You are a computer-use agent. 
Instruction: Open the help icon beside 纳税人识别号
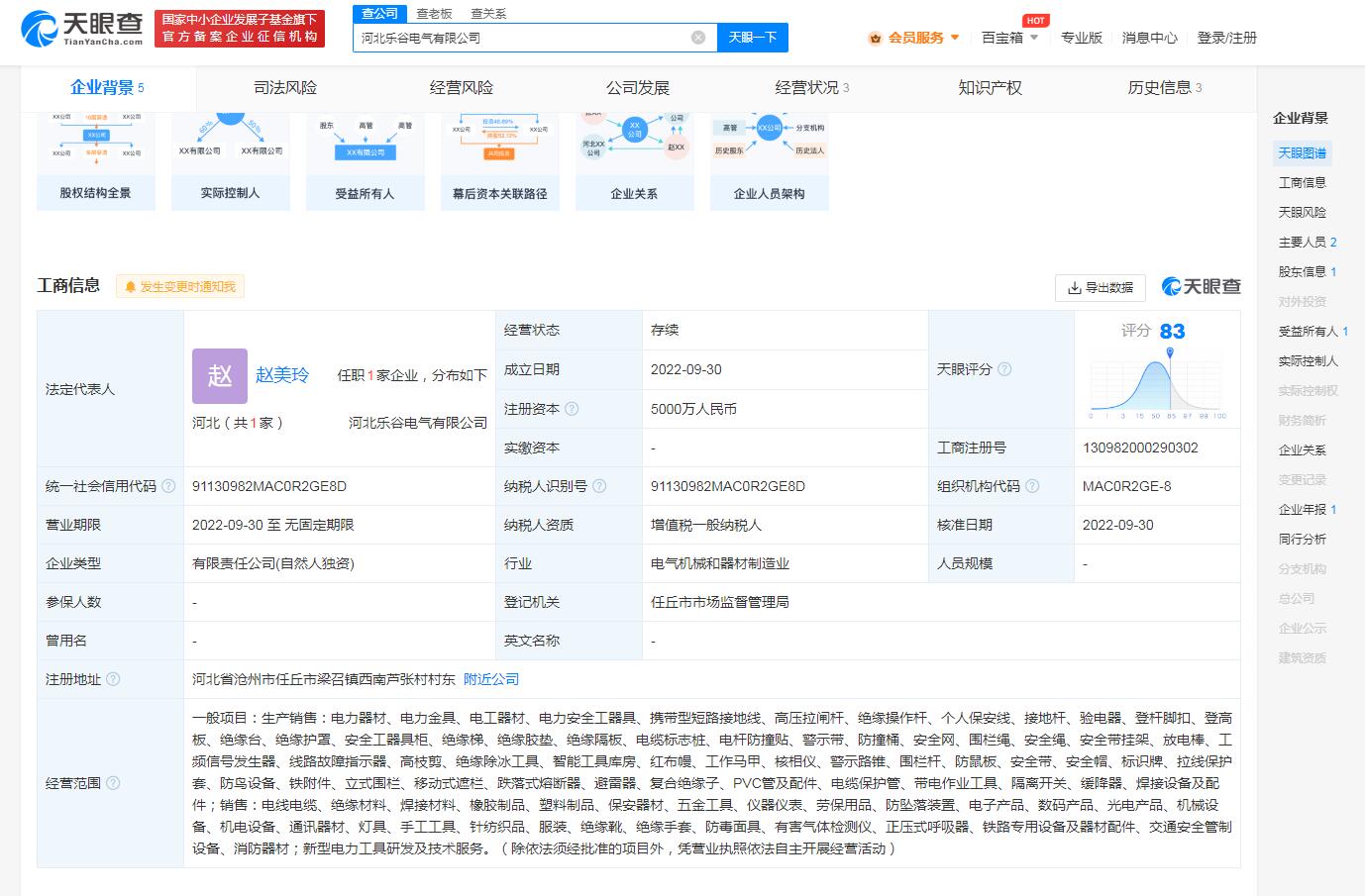coord(599,486)
